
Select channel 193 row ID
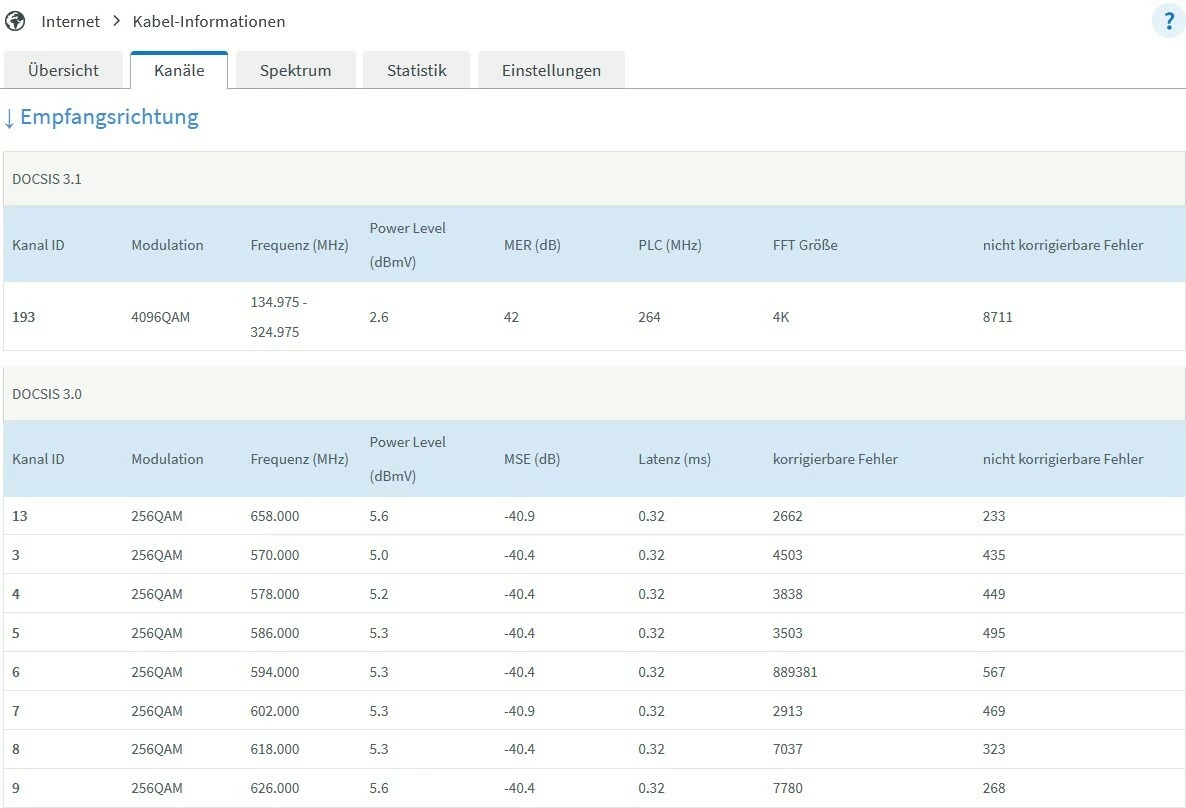click(x=23, y=317)
